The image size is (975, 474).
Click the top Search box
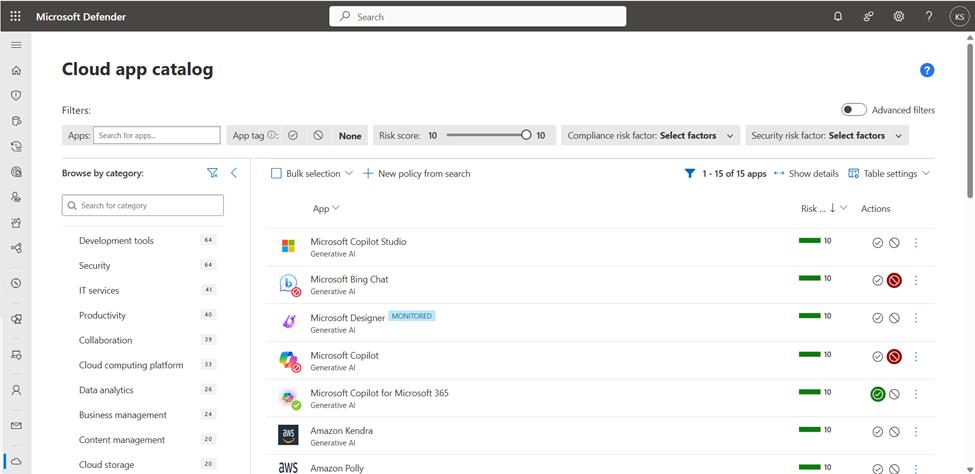(478, 17)
